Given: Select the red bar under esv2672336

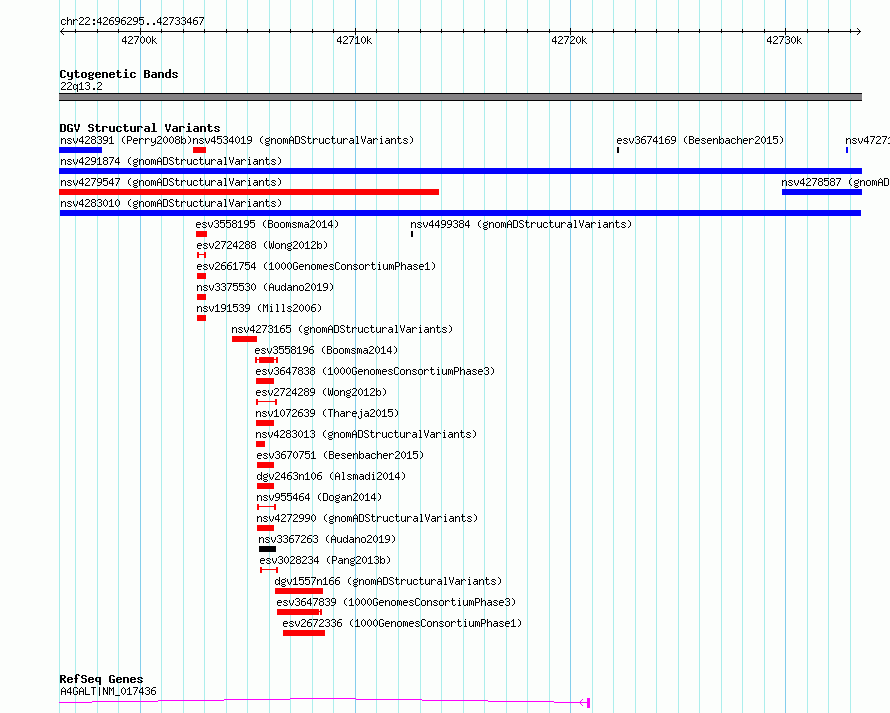Looking at the screenshot, I should click(x=304, y=633).
